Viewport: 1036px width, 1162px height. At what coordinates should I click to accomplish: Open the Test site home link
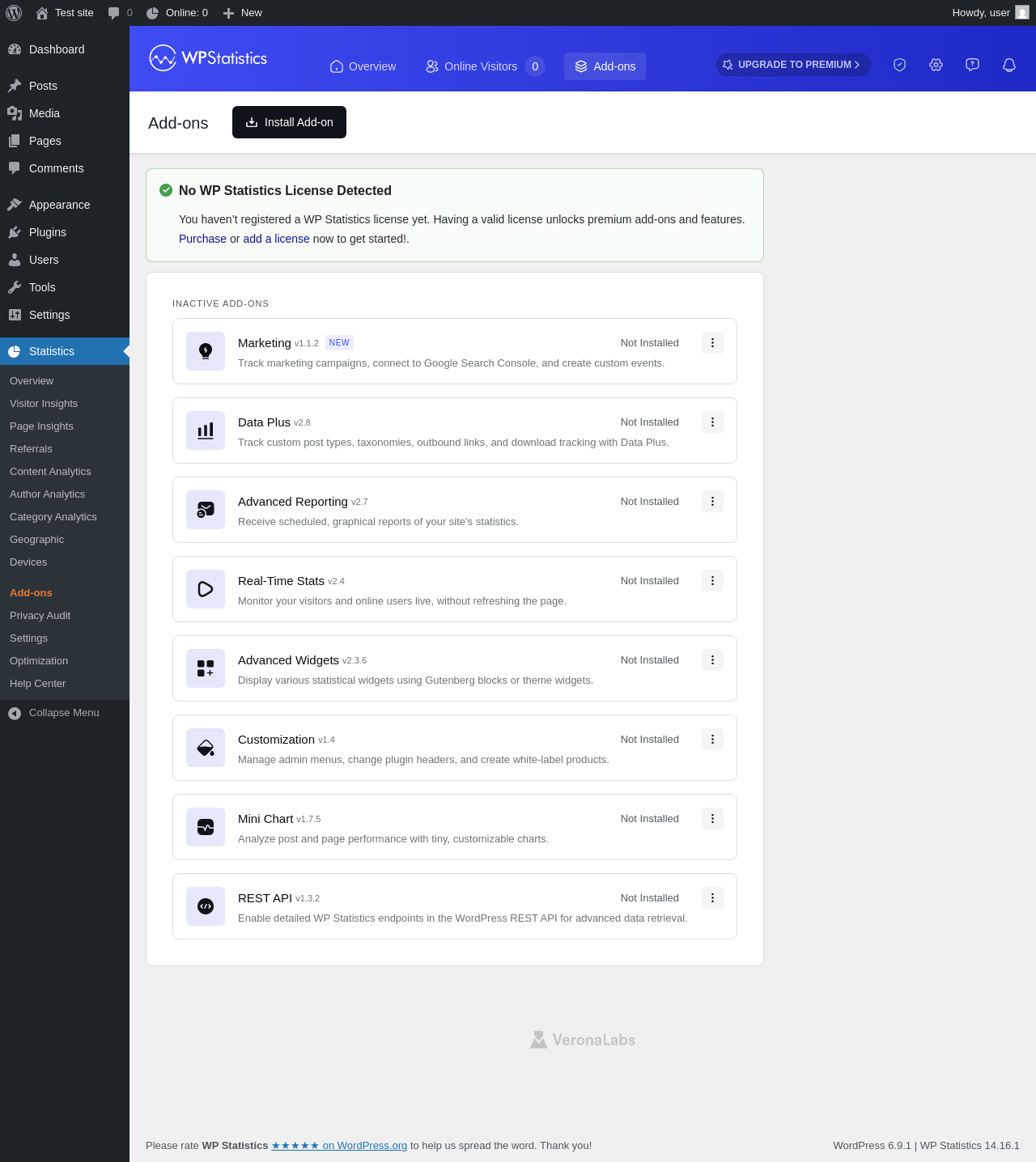[65, 13]
